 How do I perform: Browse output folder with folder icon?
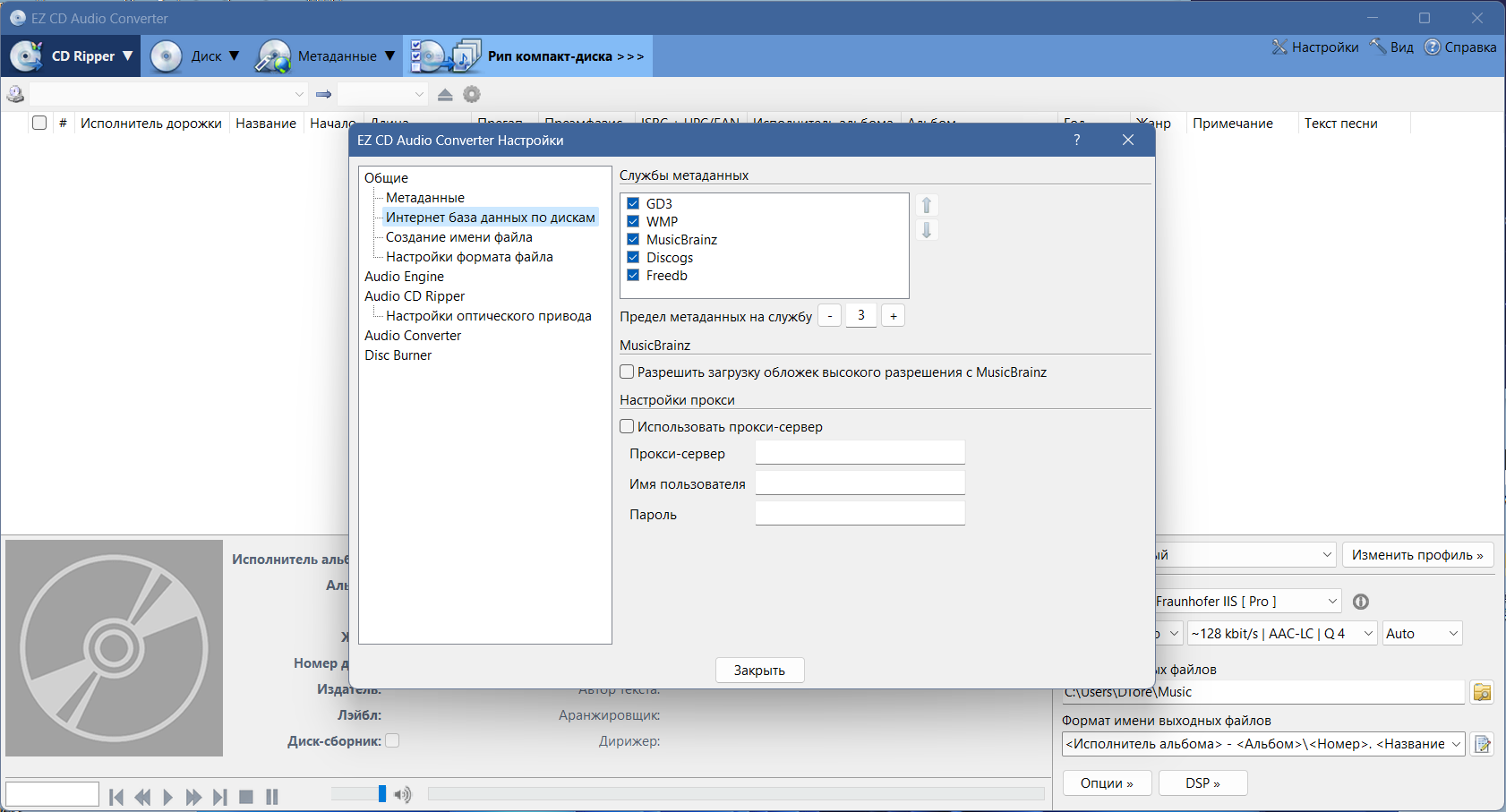point(1482,692)
